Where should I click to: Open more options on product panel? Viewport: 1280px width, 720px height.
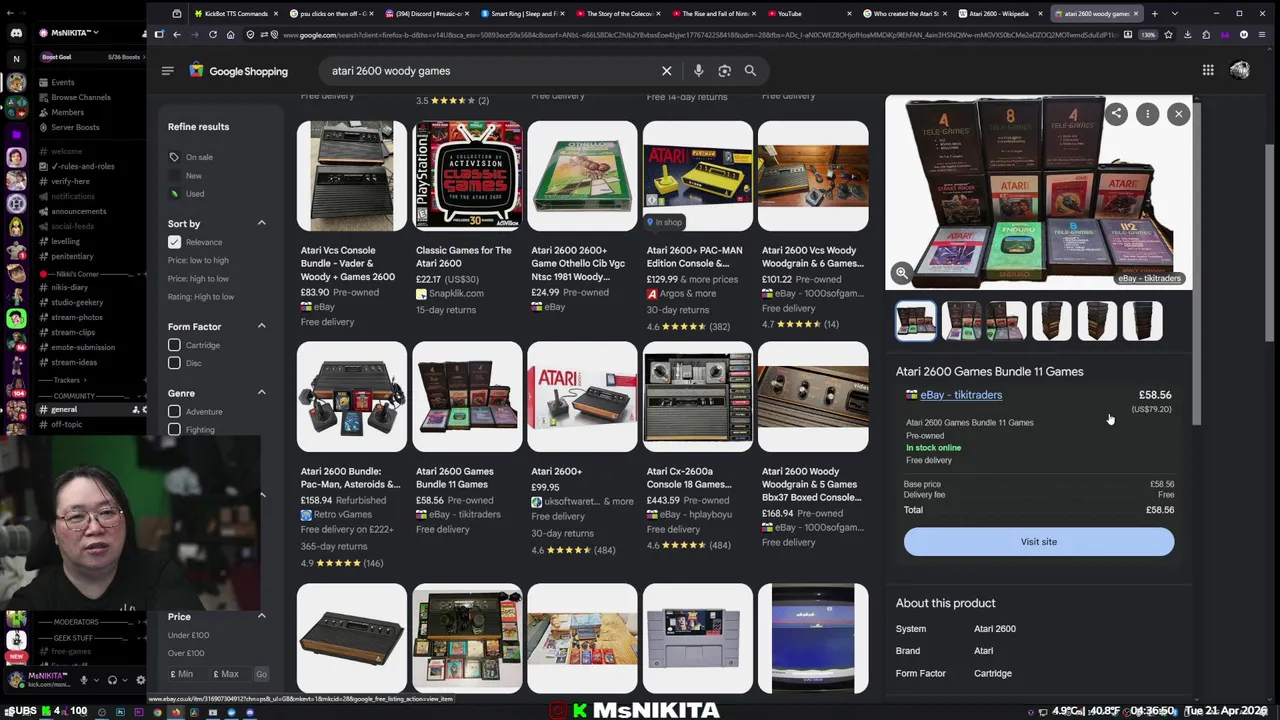click(x=1147, y=114)
